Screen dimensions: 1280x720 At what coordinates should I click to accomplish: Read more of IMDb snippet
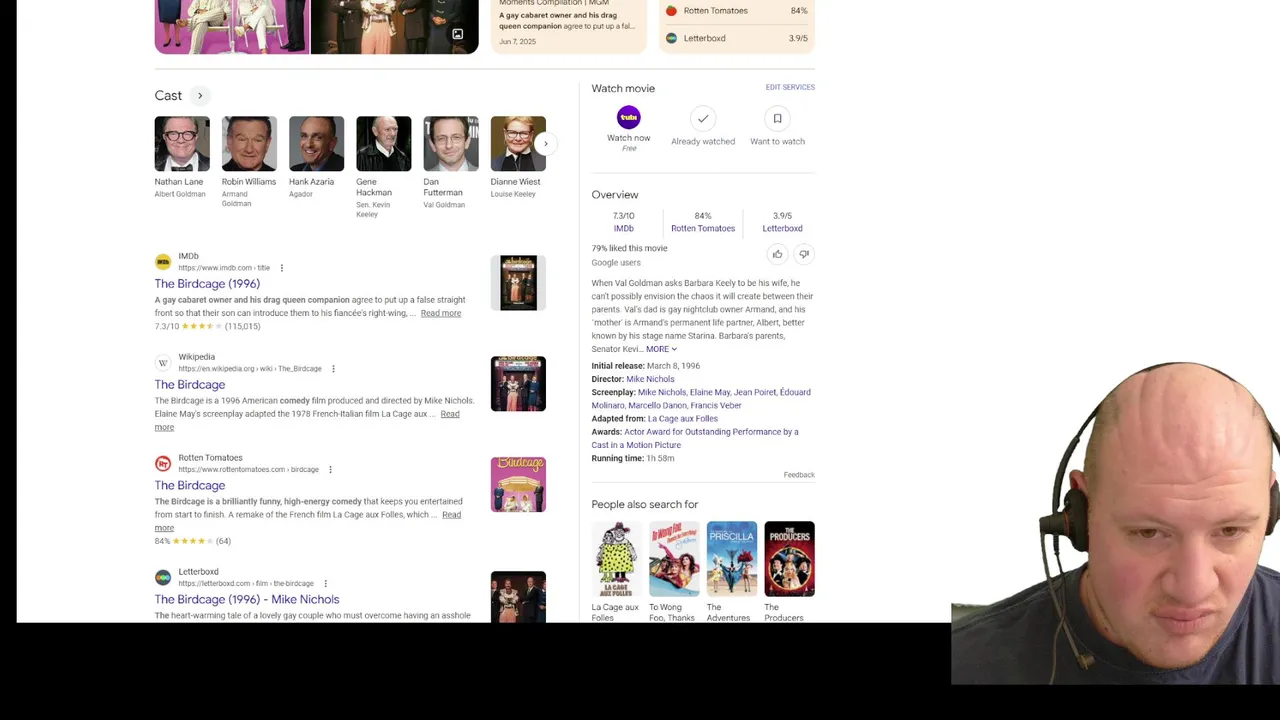(x=441, y=313)
